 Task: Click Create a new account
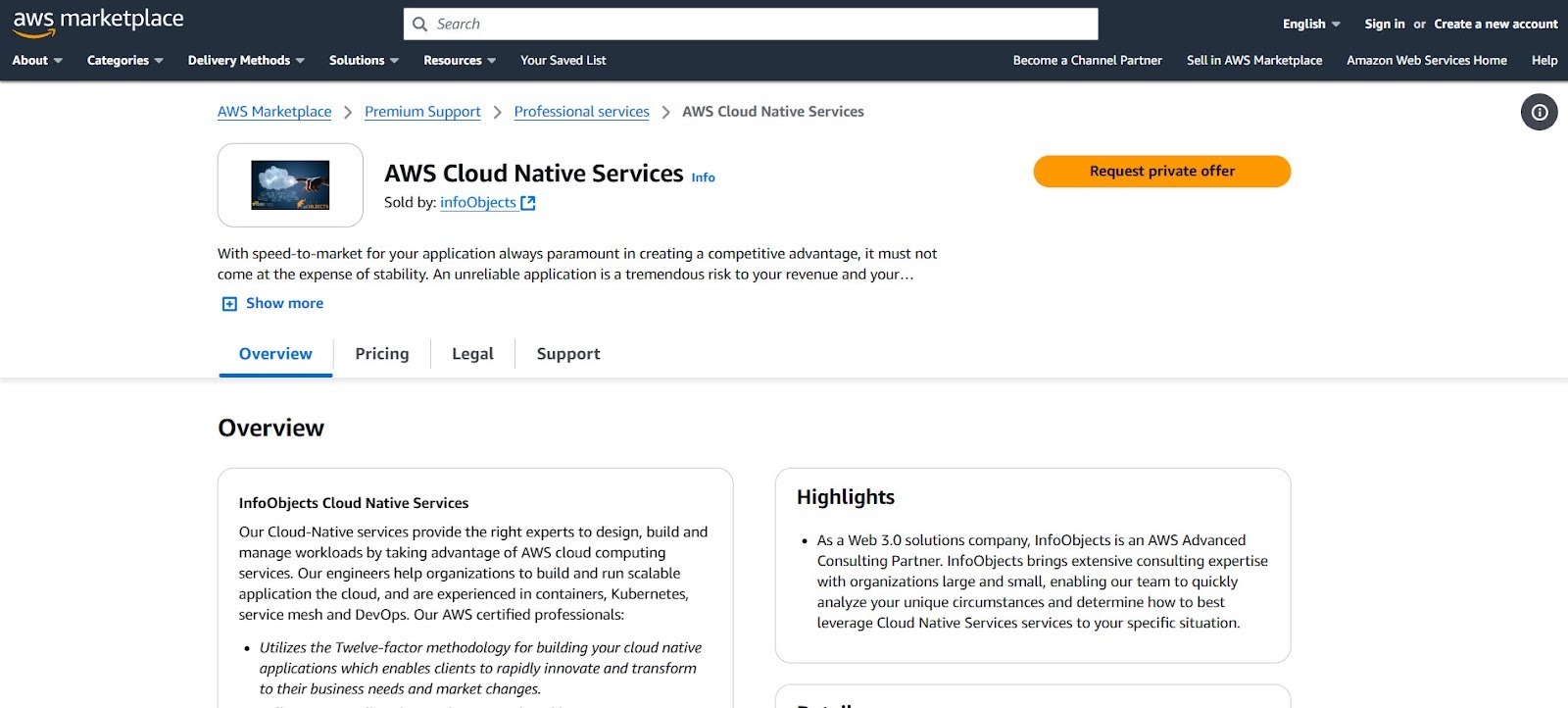1495,25
